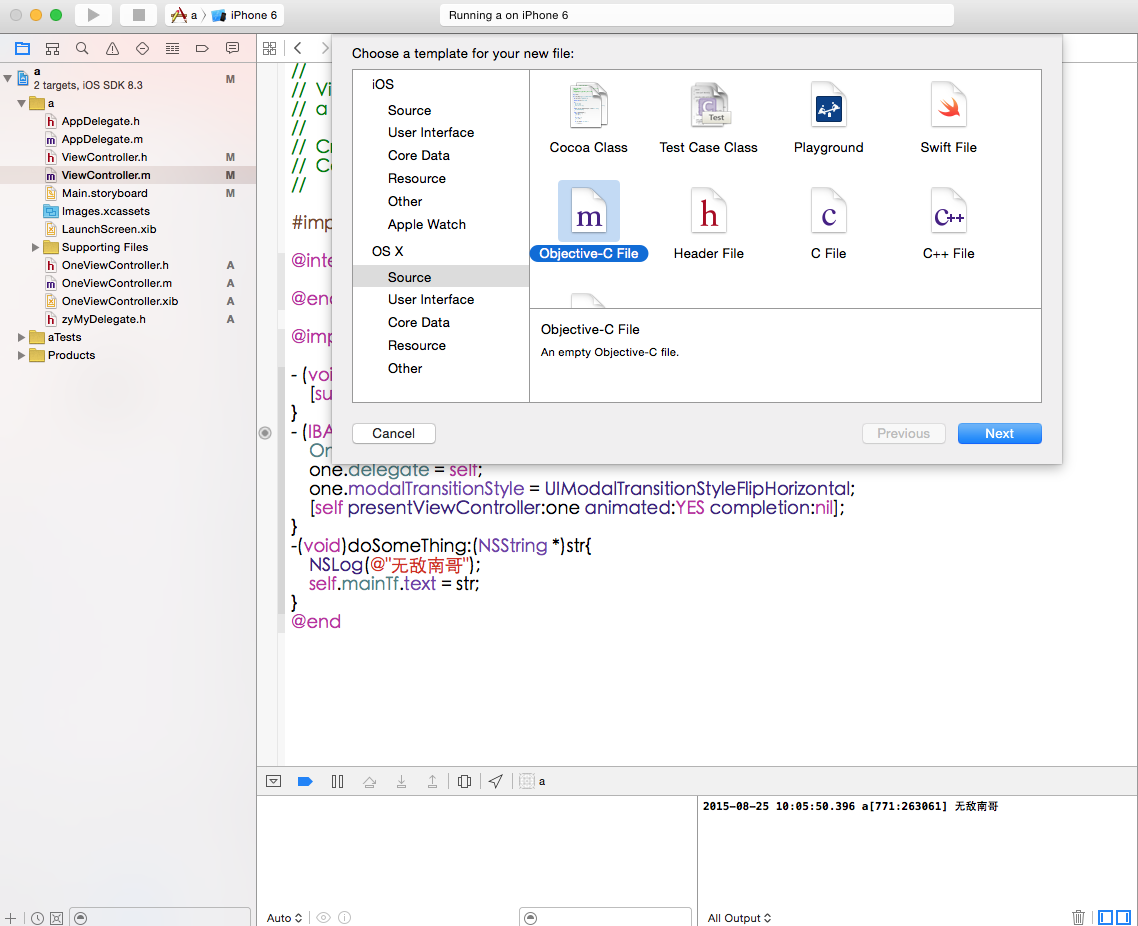Clear console with the trash icon
Screen dimensions: 1138x926
tap(1078, 917)
